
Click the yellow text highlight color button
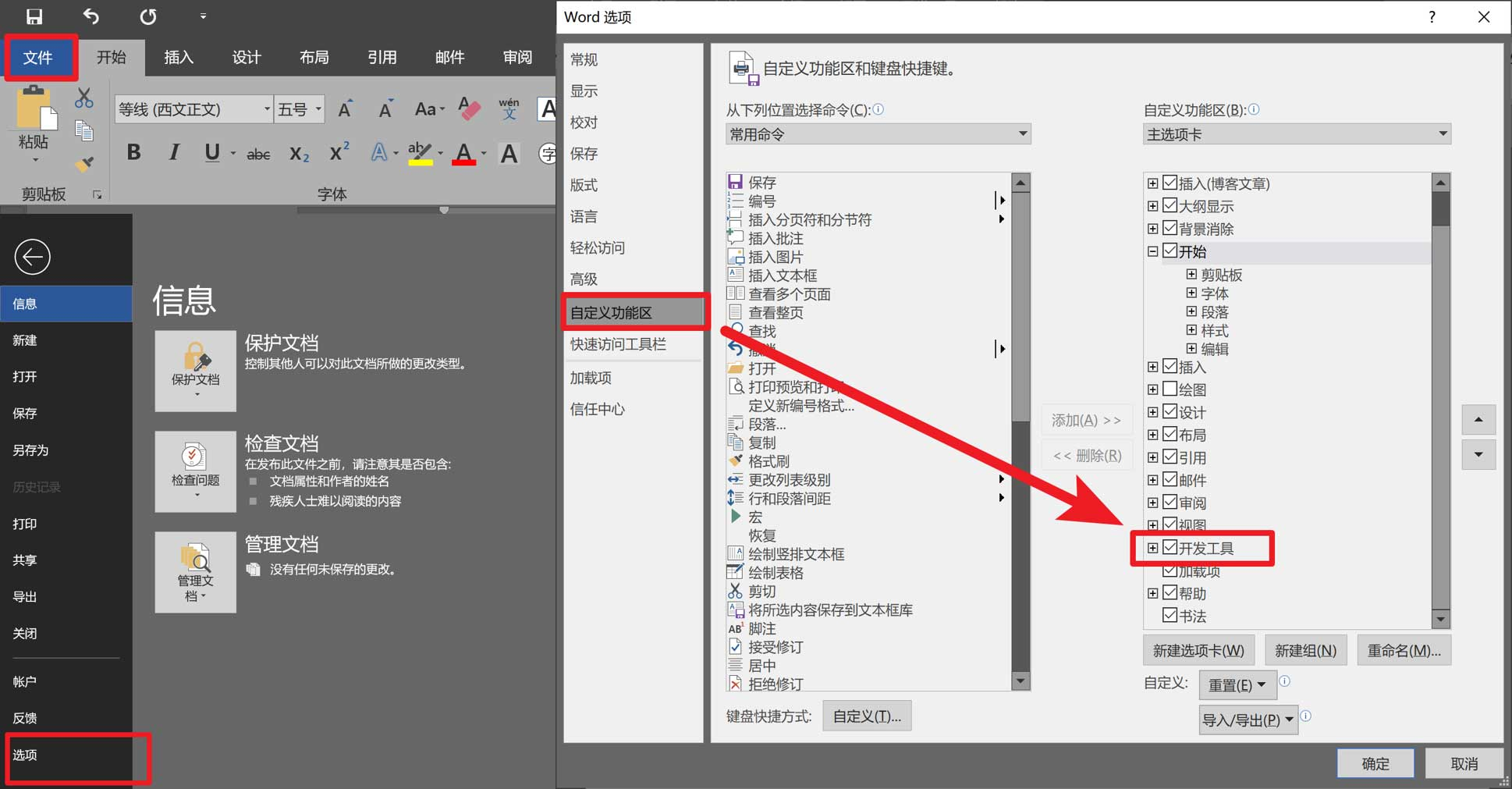421,153
